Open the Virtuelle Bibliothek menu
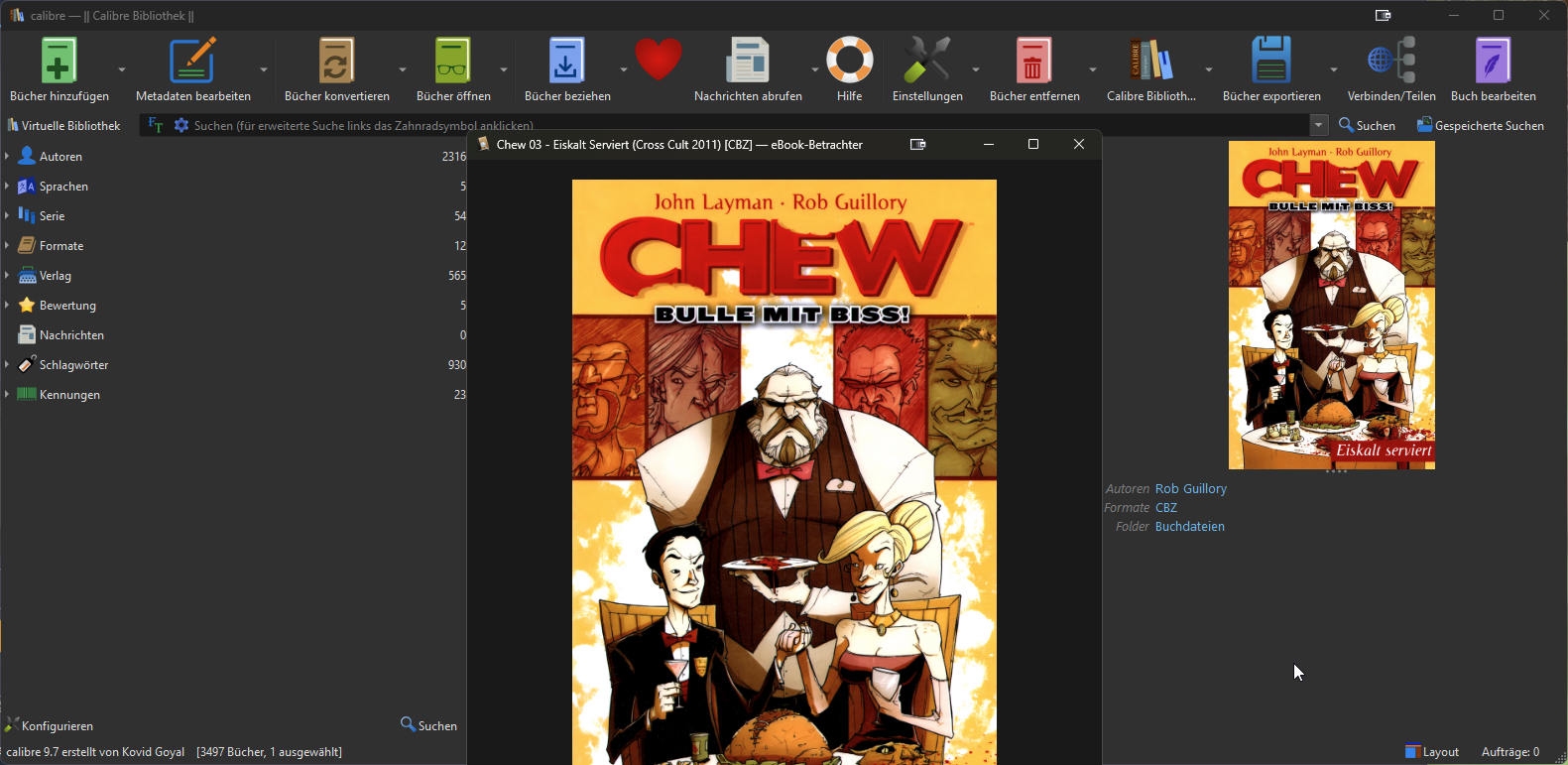 coord(63,125)
